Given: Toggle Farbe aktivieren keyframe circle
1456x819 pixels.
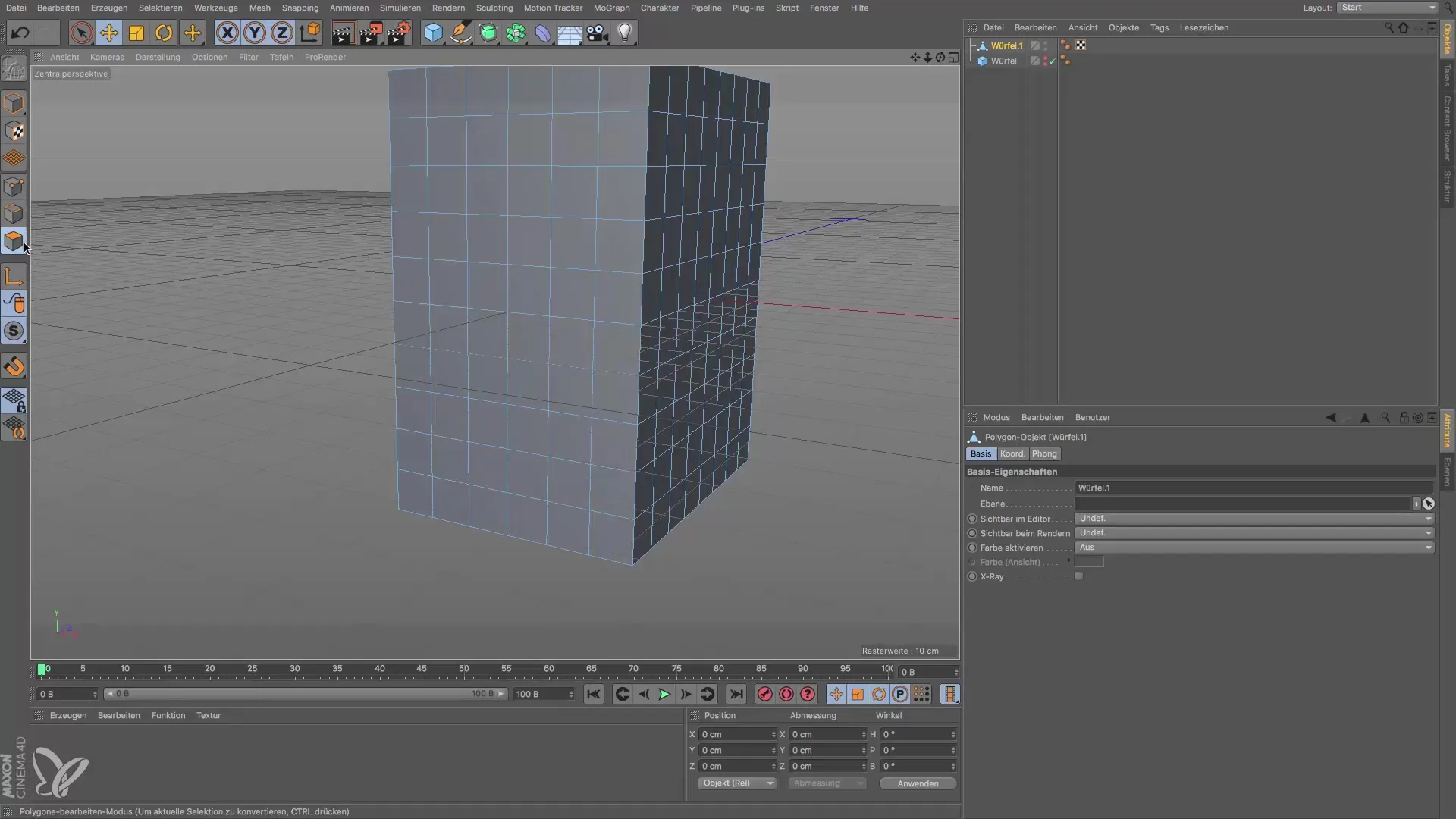Looking at the screenshot, I should coord(972,548).
